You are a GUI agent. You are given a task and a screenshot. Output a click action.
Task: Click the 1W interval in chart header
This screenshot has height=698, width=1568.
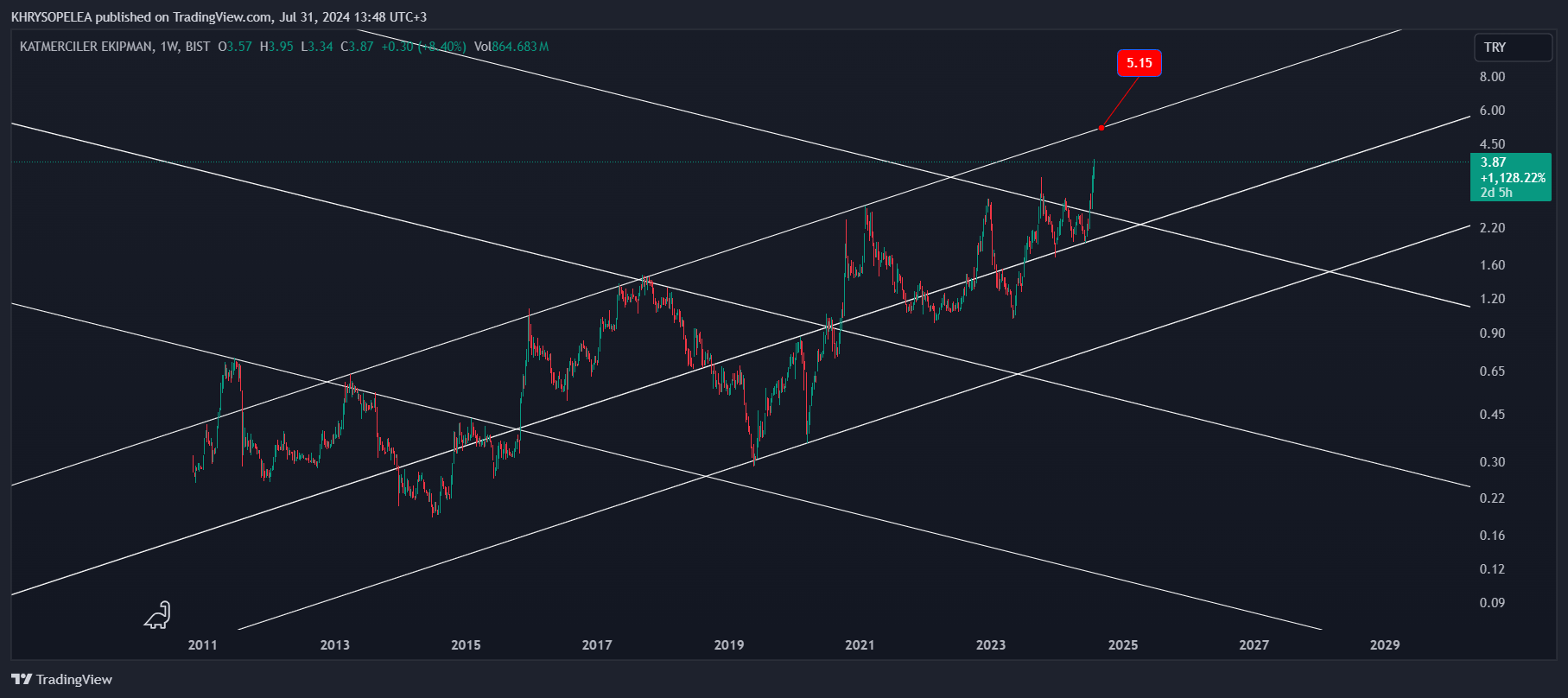pyautogui.click(x=168, y=47)
